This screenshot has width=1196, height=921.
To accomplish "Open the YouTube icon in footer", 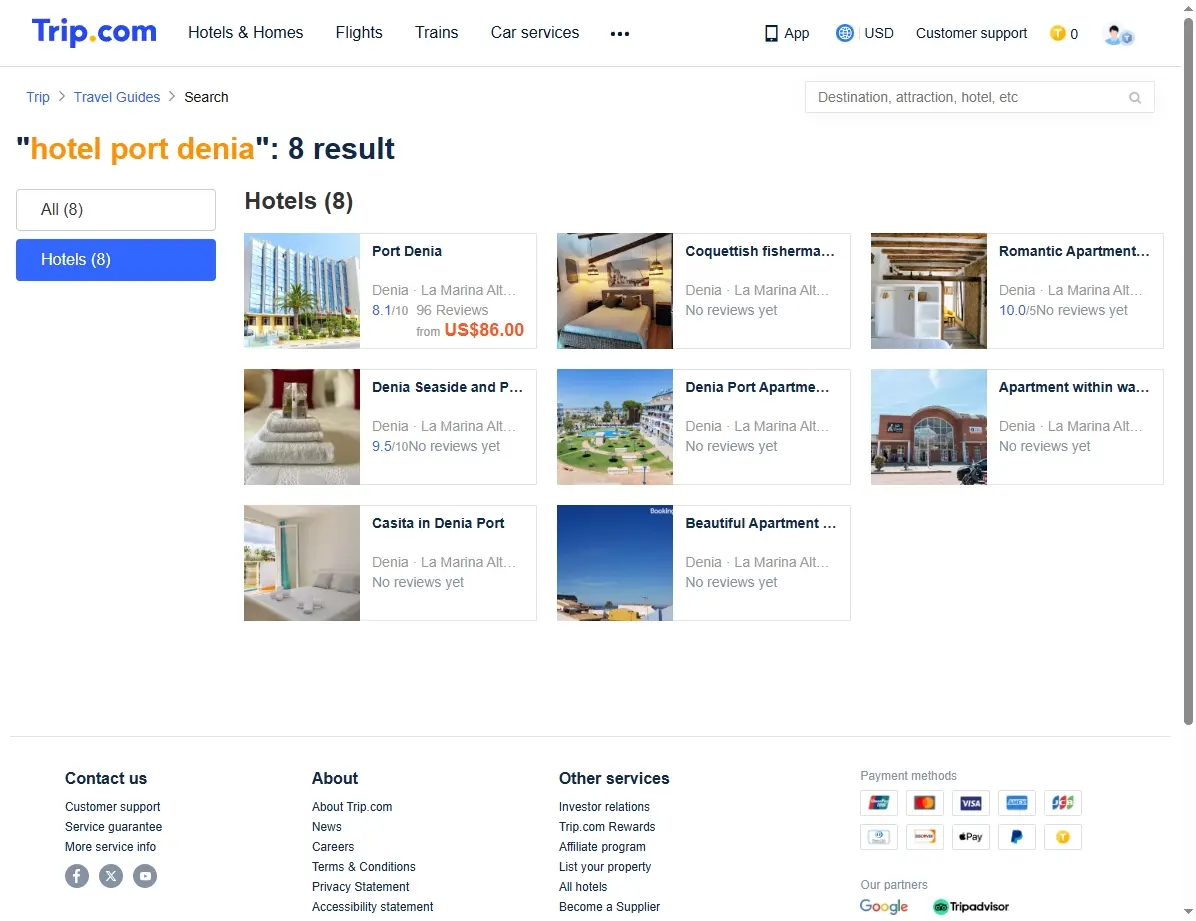I will click(x=145, y=875).
